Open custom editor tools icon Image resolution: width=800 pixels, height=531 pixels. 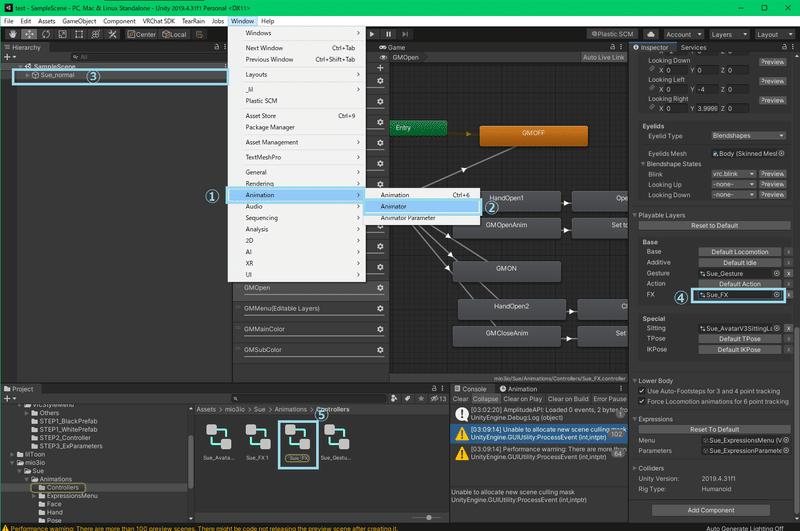tap(112, 34)
